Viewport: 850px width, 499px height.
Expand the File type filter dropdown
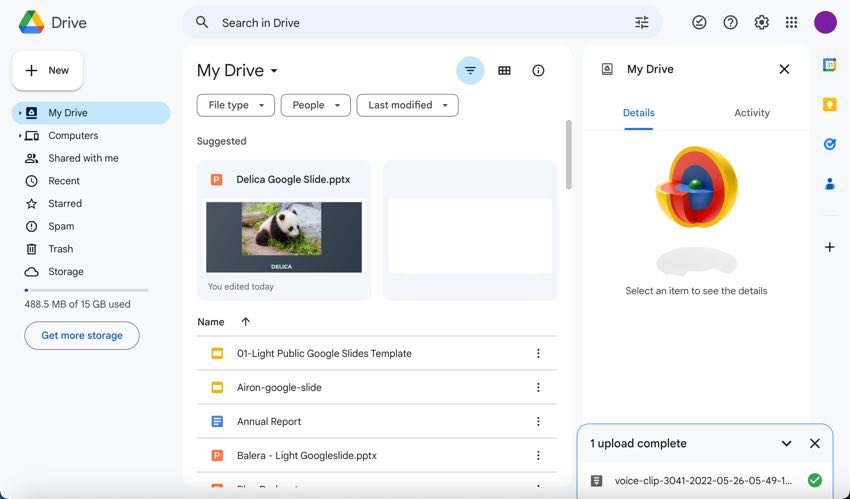pos(236,105)
